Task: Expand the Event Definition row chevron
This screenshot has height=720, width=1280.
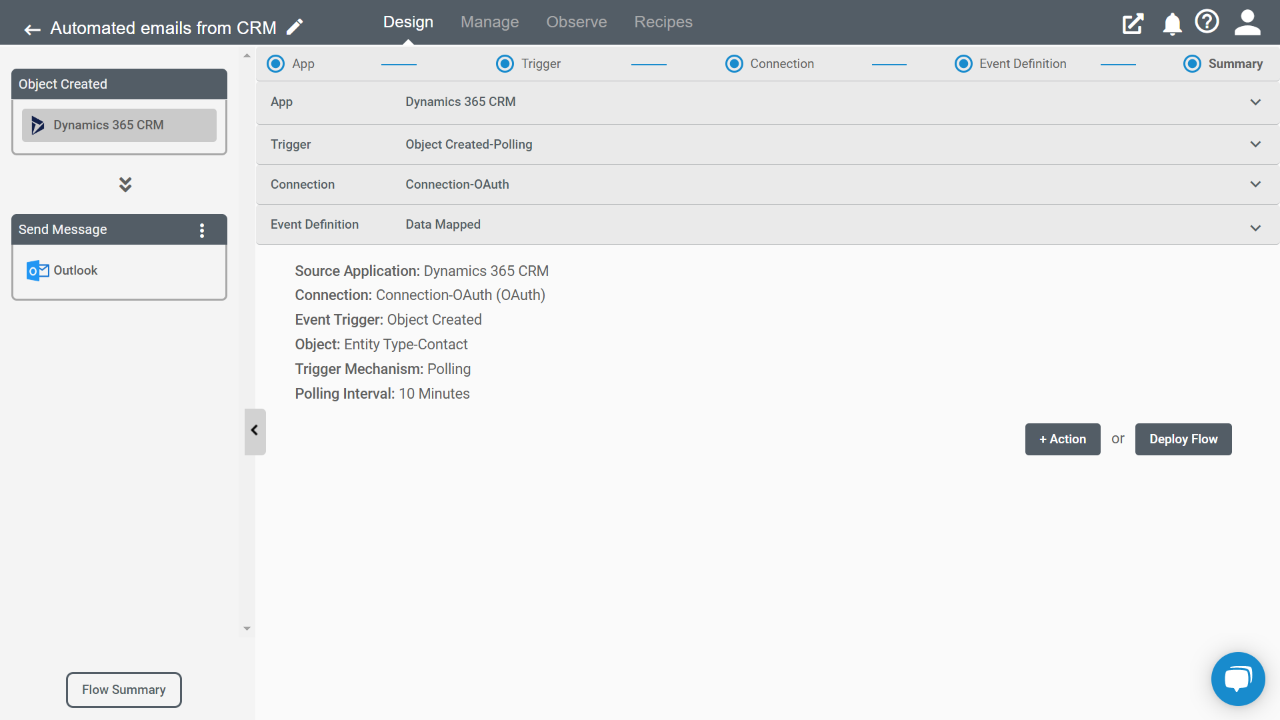Action: coord(1256,228)
